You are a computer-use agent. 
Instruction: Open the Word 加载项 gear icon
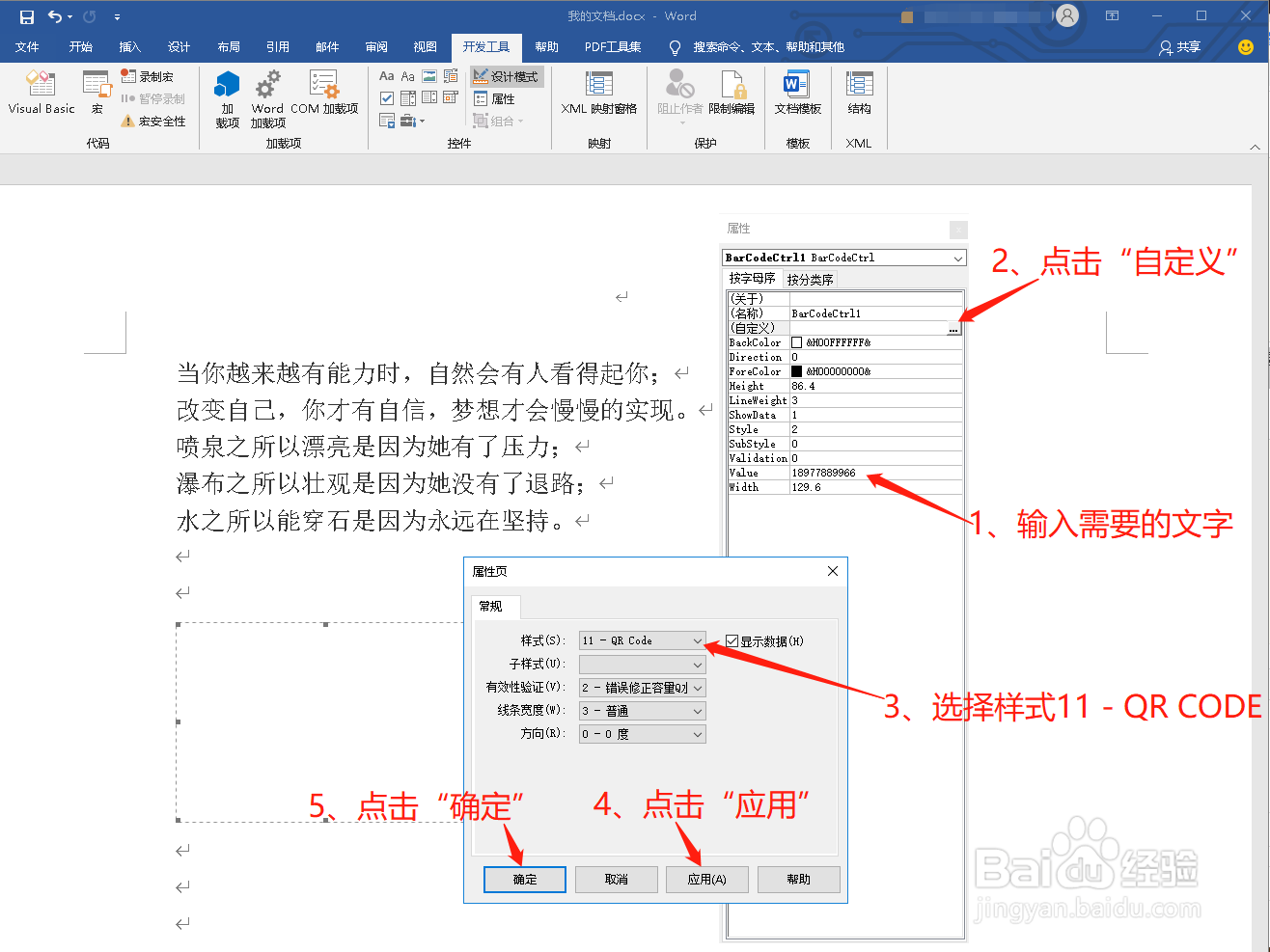coord(268,98)
